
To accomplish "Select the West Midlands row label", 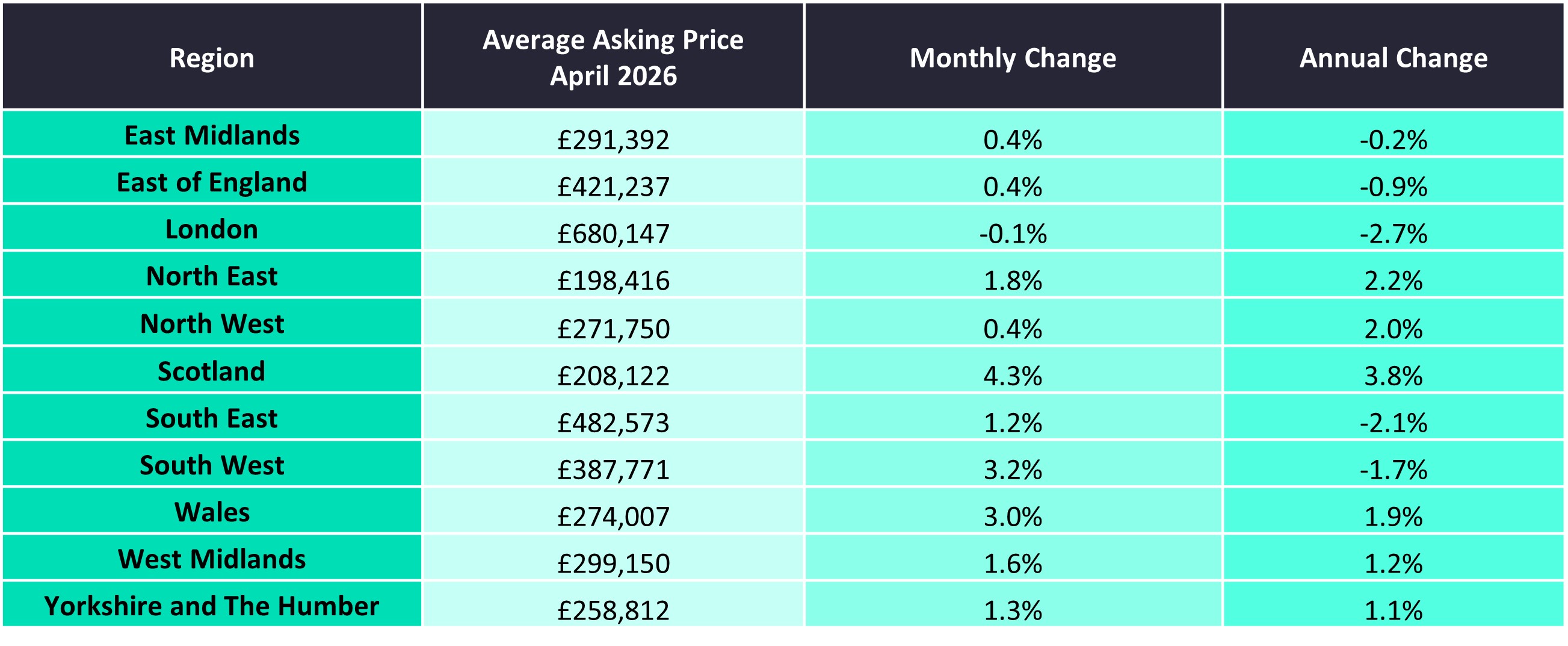I will pyautogui.click(x=212, y=559).
